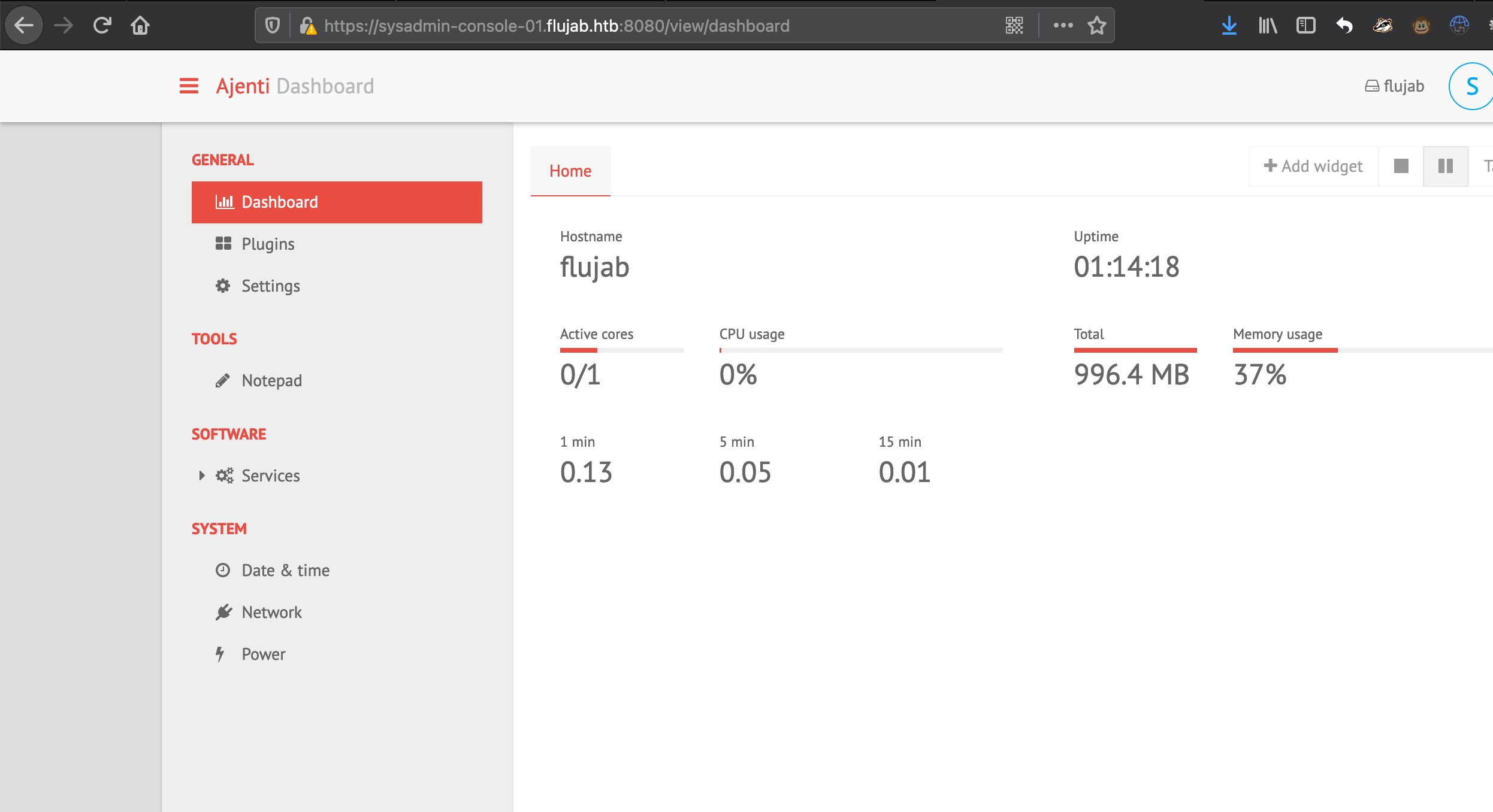Expand the Services tree item
Viewport: 1493px width, 812px height.
coord(202,475)
